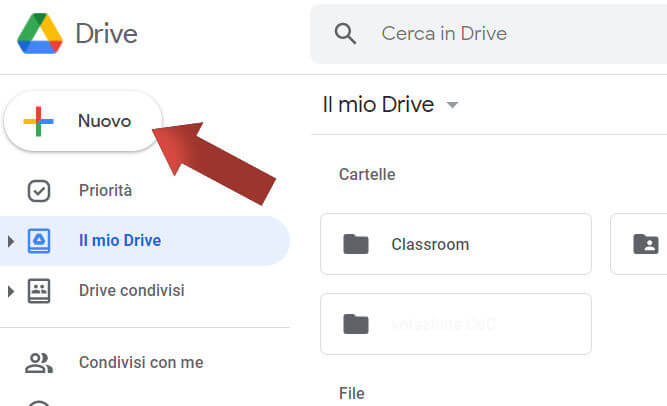Click the shared folder icon beside Classroom

646,244
